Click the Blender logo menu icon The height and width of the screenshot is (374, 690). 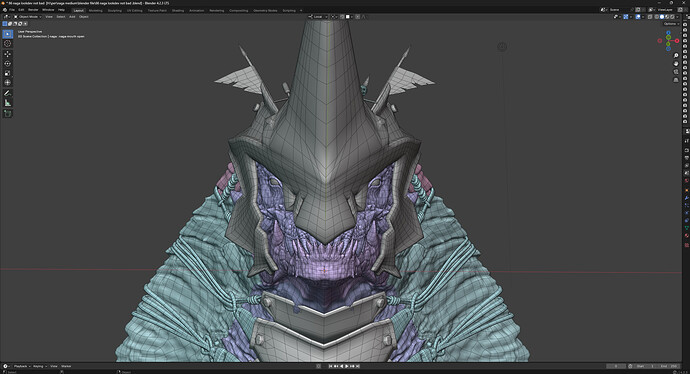pos(4,10)
